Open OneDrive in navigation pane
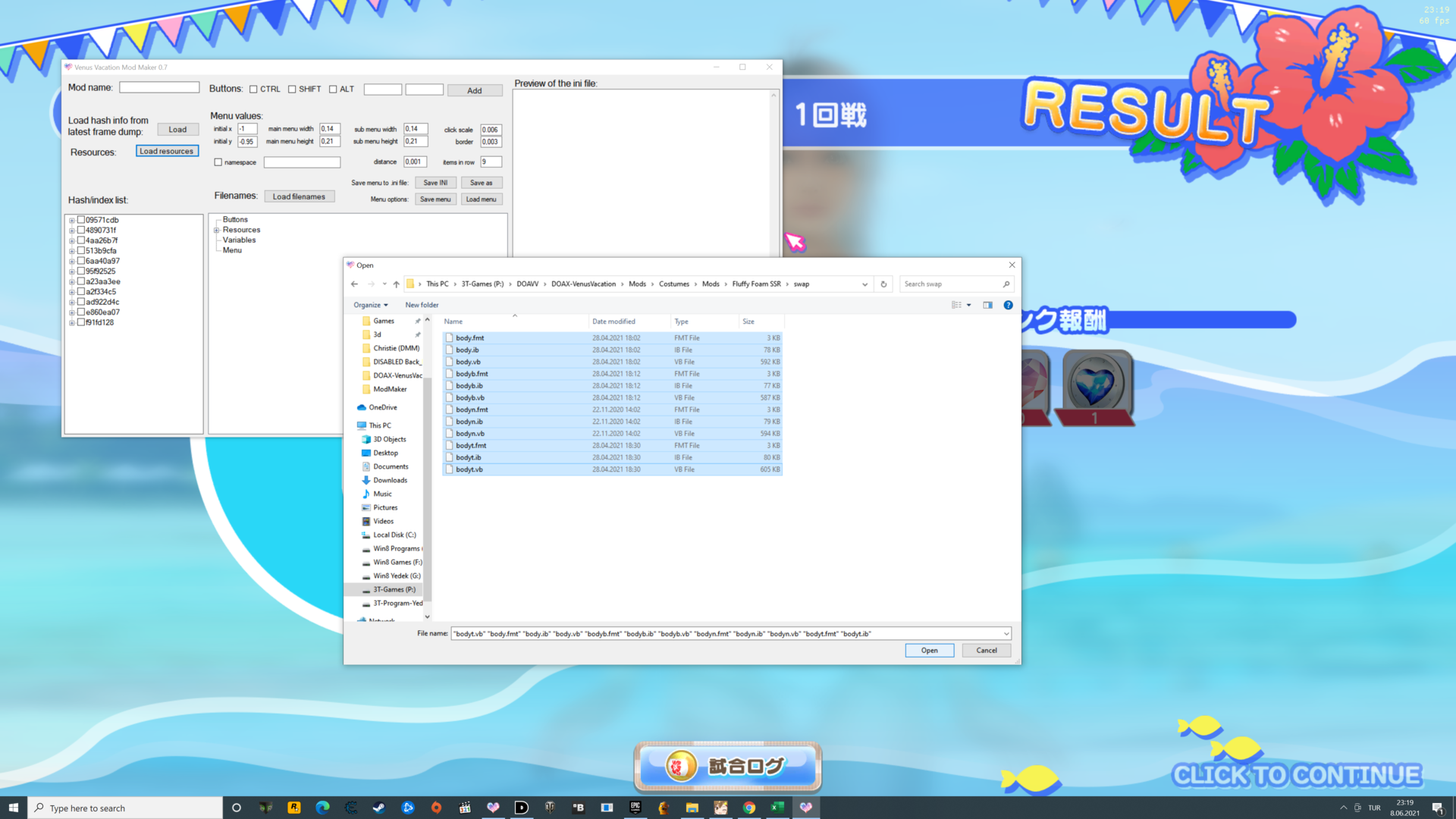This screenshot has height=819, width=1456. point(377,407)
